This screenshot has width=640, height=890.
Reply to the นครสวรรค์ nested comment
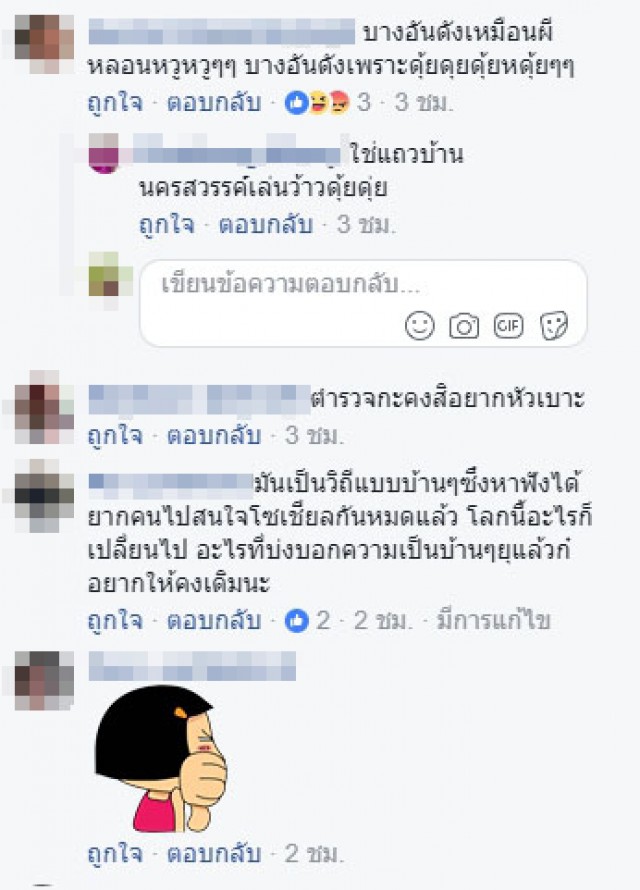[266, 225]
